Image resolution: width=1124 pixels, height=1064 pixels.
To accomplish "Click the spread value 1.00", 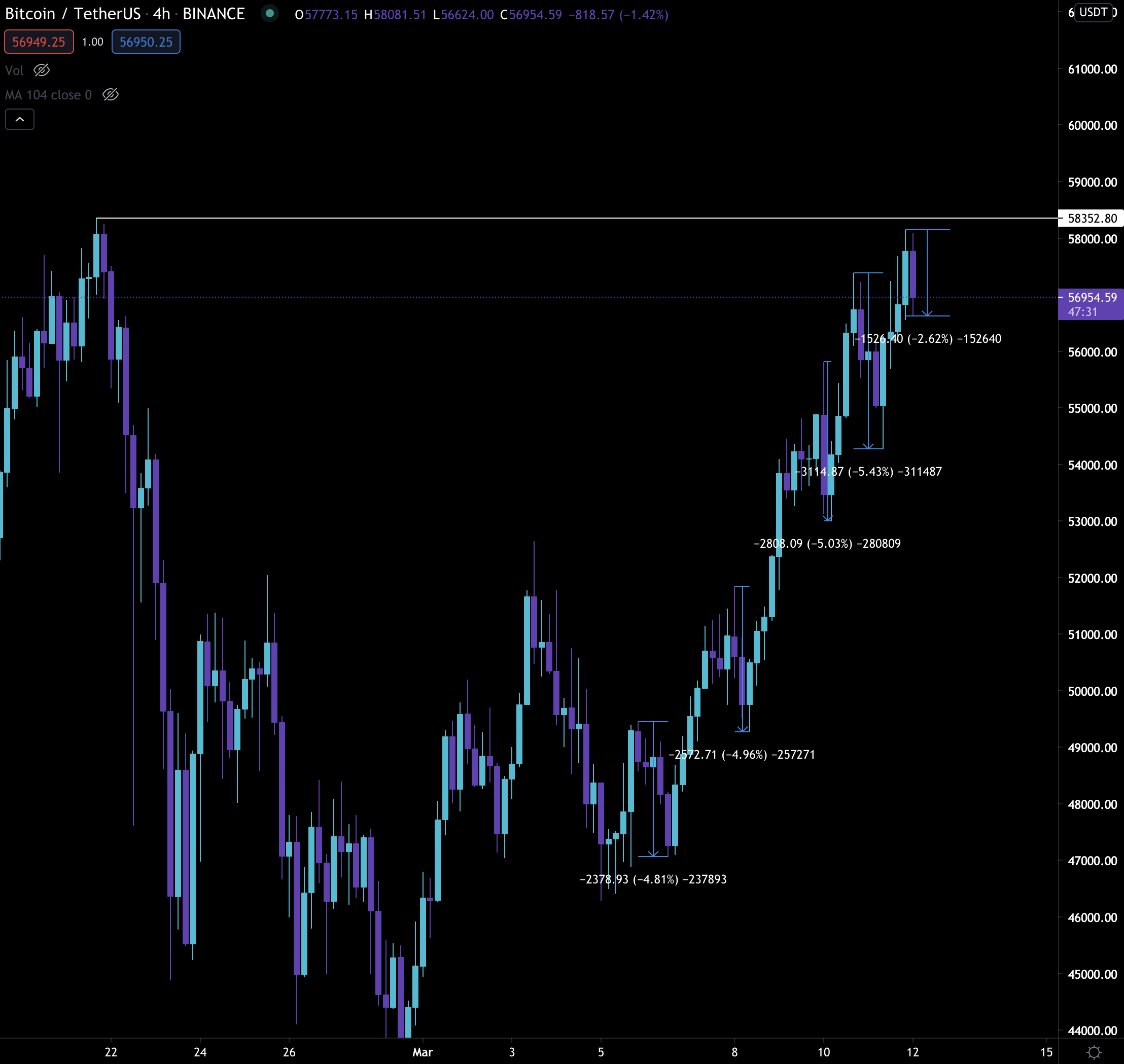I will tap(92, 42).
